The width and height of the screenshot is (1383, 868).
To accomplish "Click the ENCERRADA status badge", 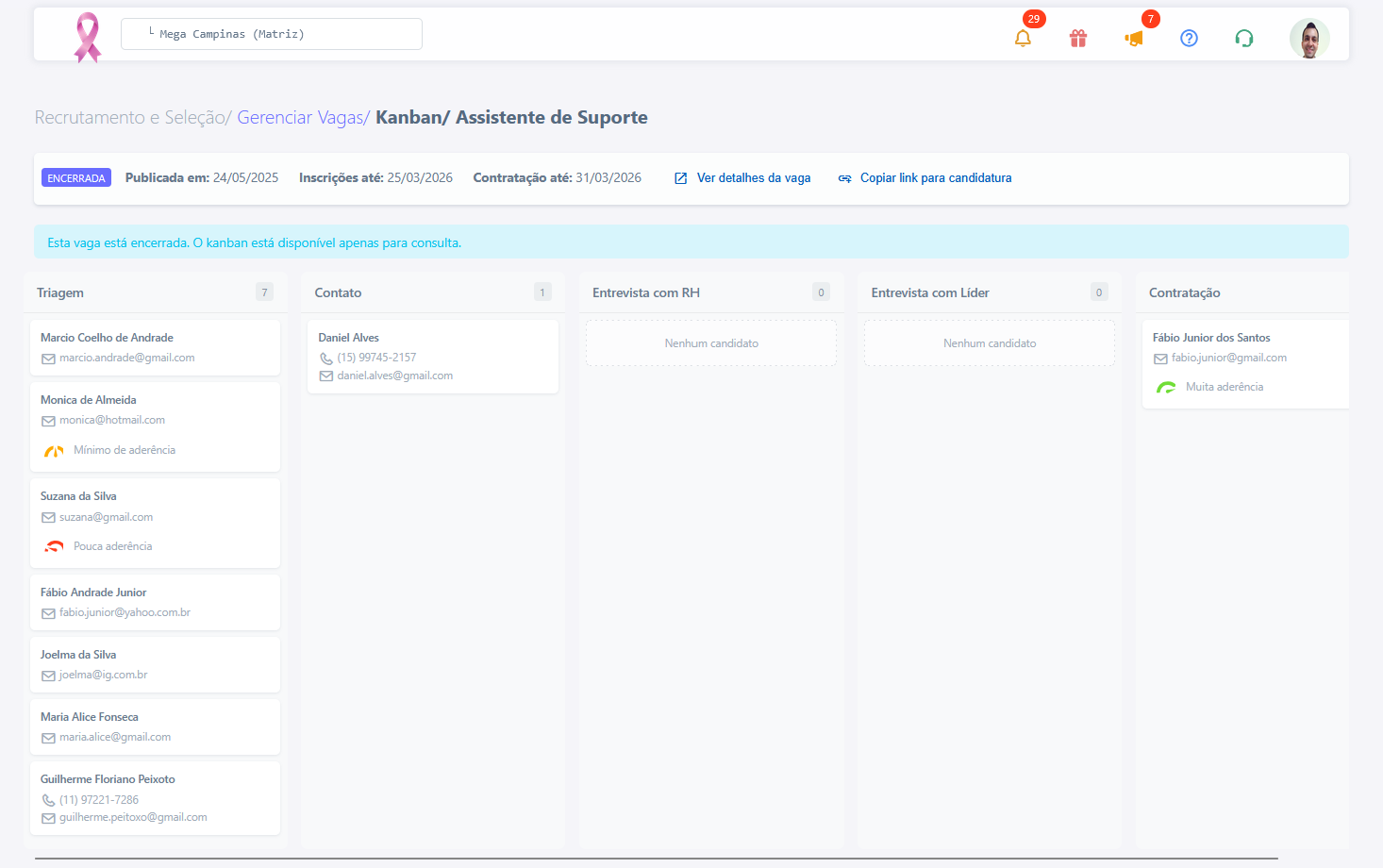I will (x=76, y=178).
